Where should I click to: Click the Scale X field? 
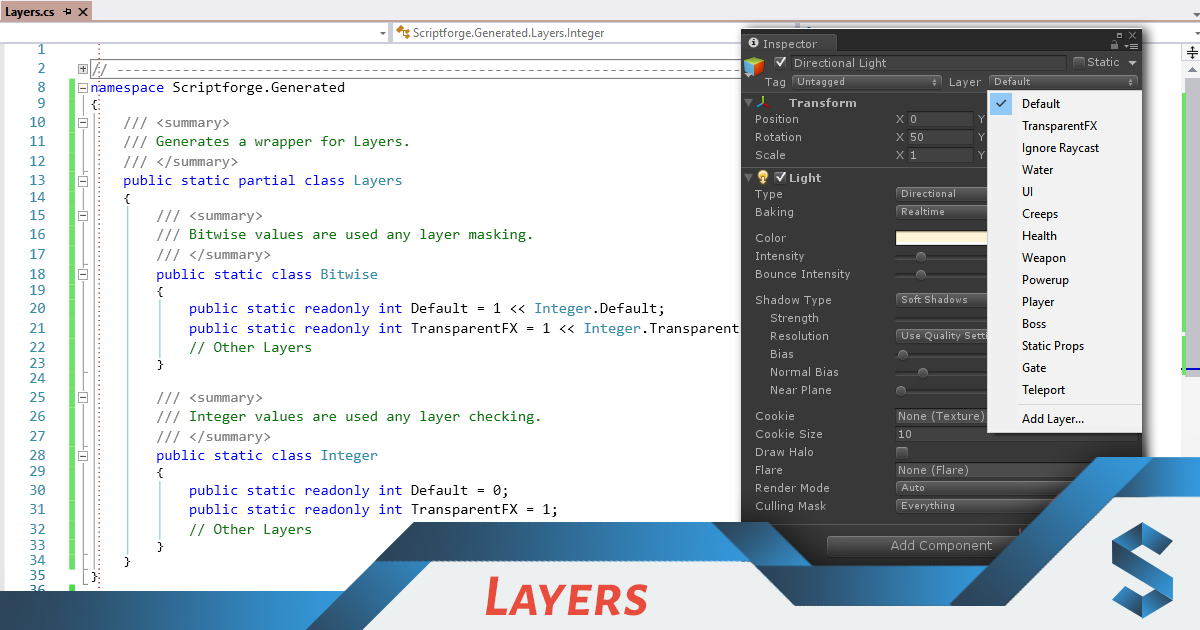[940, 155]
